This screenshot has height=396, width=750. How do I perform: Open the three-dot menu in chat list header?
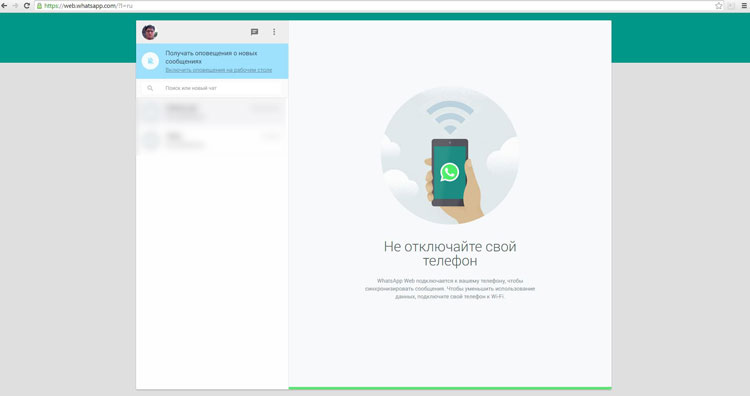point(274,32)
